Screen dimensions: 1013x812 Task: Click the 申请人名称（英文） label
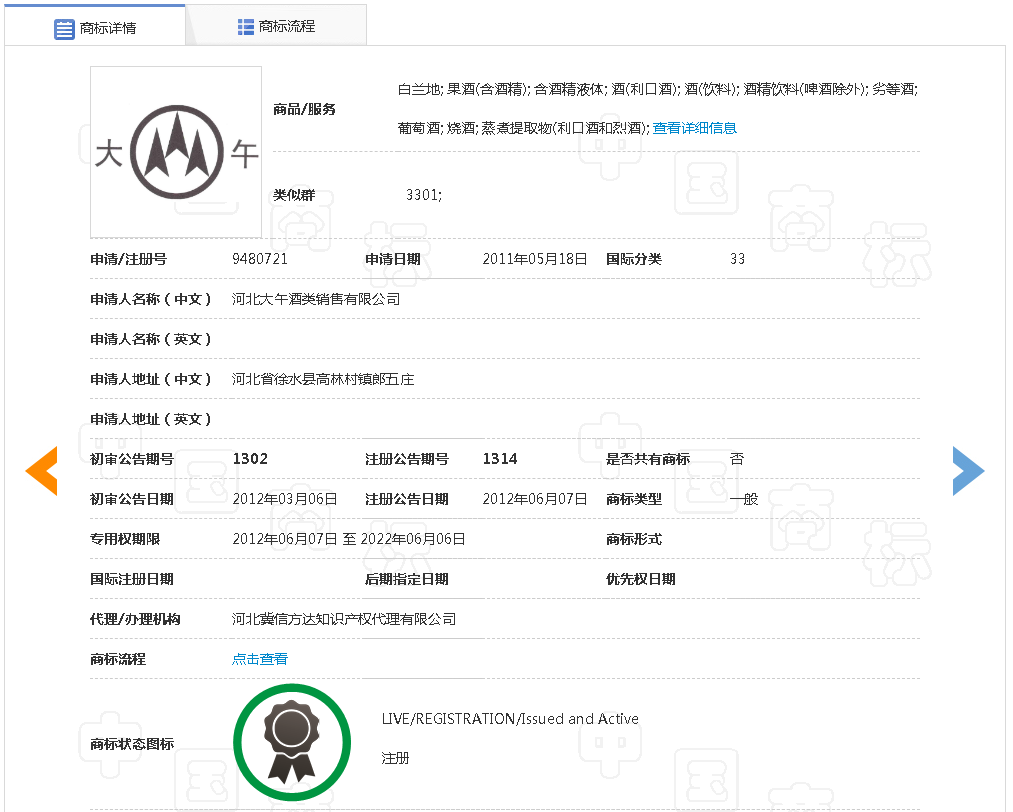(x=151, y=339)
